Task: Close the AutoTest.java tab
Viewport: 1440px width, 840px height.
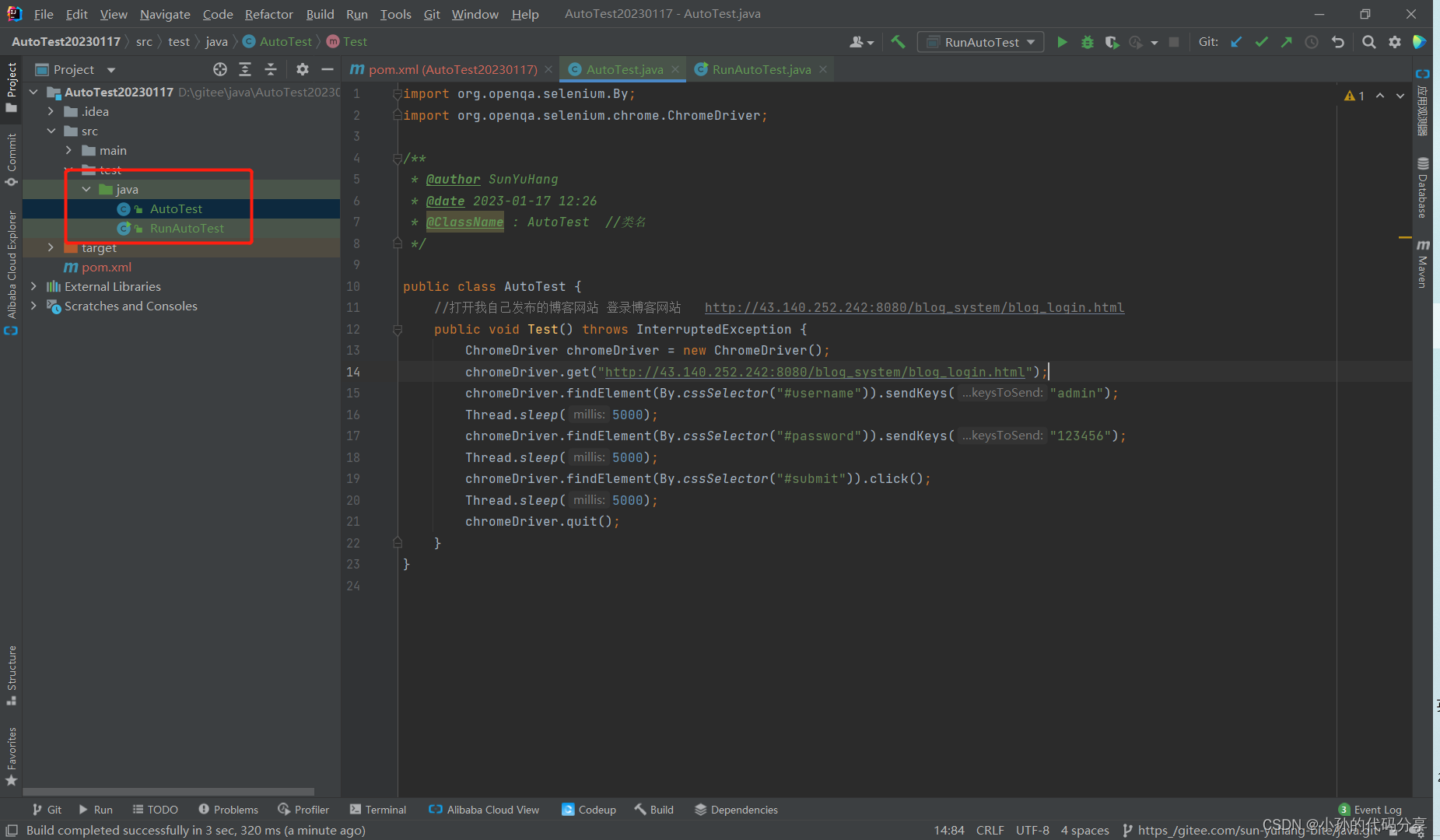Action: pos(675,69)
